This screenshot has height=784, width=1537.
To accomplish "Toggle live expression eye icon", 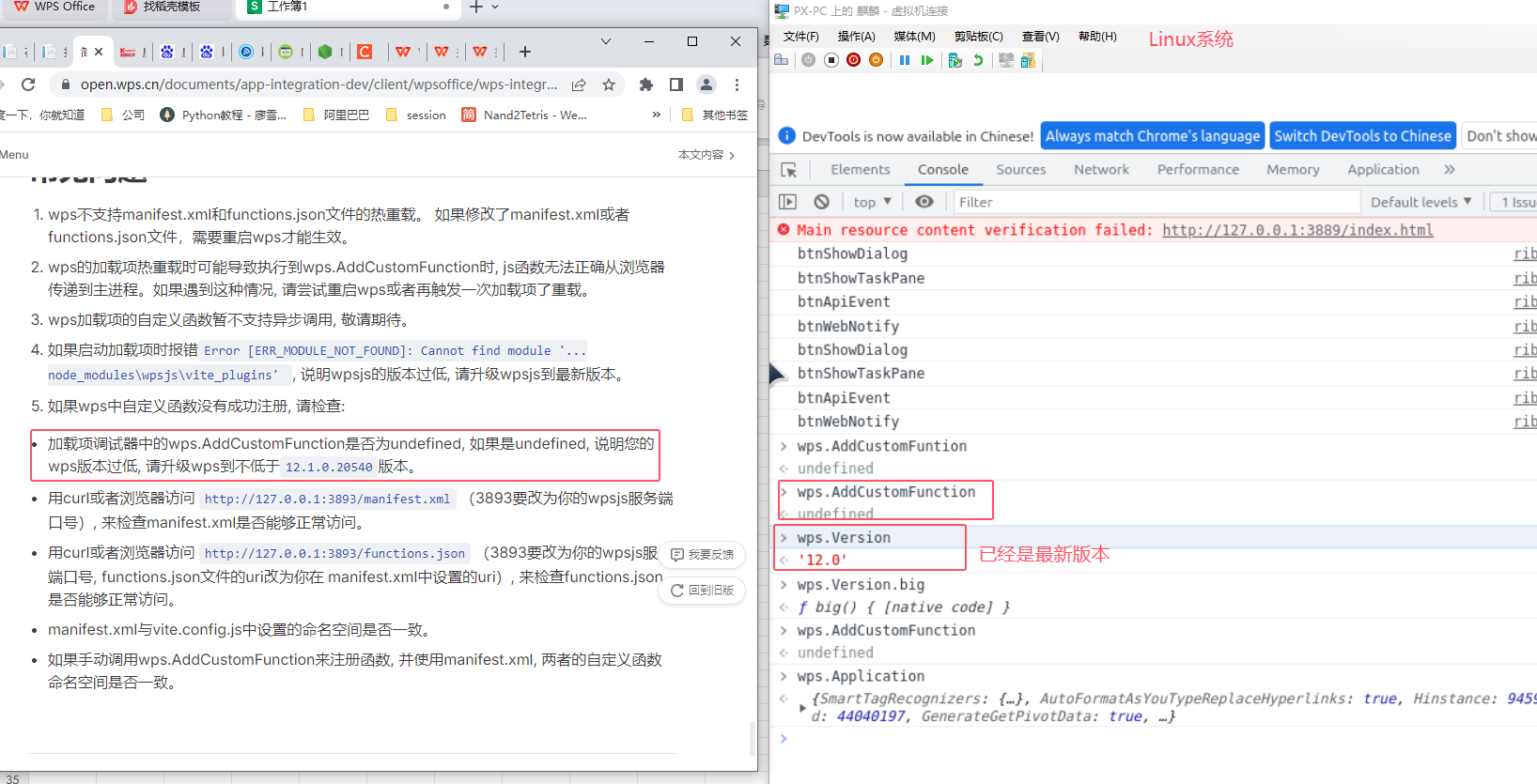I will point(924,202).
